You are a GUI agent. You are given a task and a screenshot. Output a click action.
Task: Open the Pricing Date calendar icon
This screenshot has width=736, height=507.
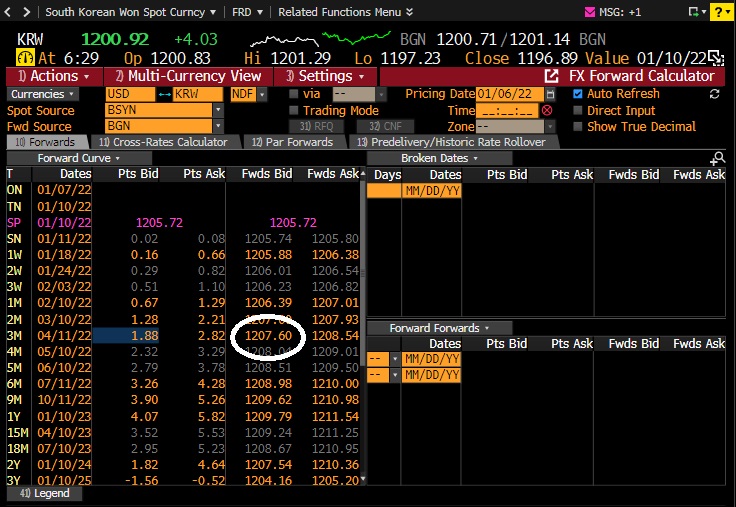point(550,94)
